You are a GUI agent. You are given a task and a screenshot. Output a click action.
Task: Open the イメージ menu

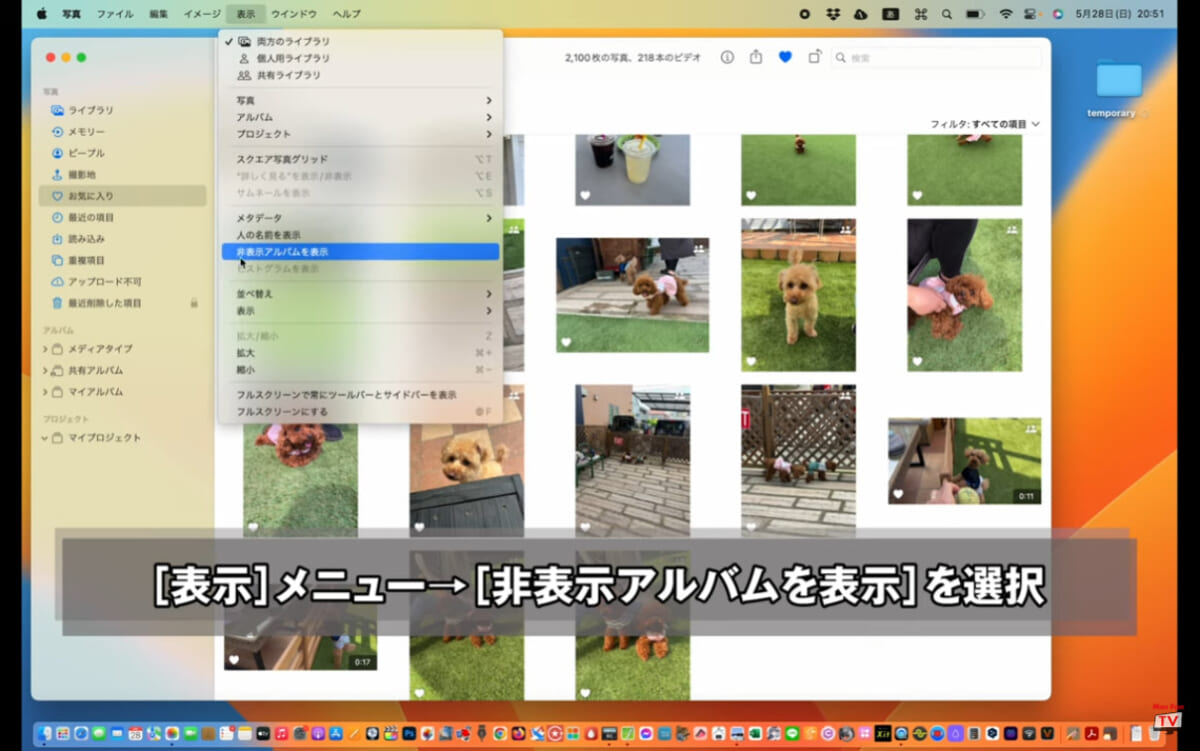point(203,14)
